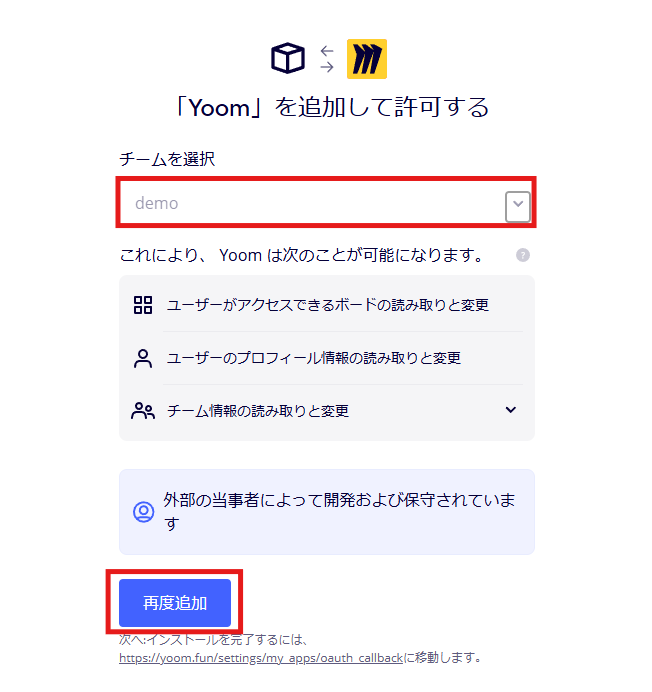This screenshot has height=692, width=652.
Task: Click the「Yoom」を追加して許可する heading
Action: [x=332, y=107]
